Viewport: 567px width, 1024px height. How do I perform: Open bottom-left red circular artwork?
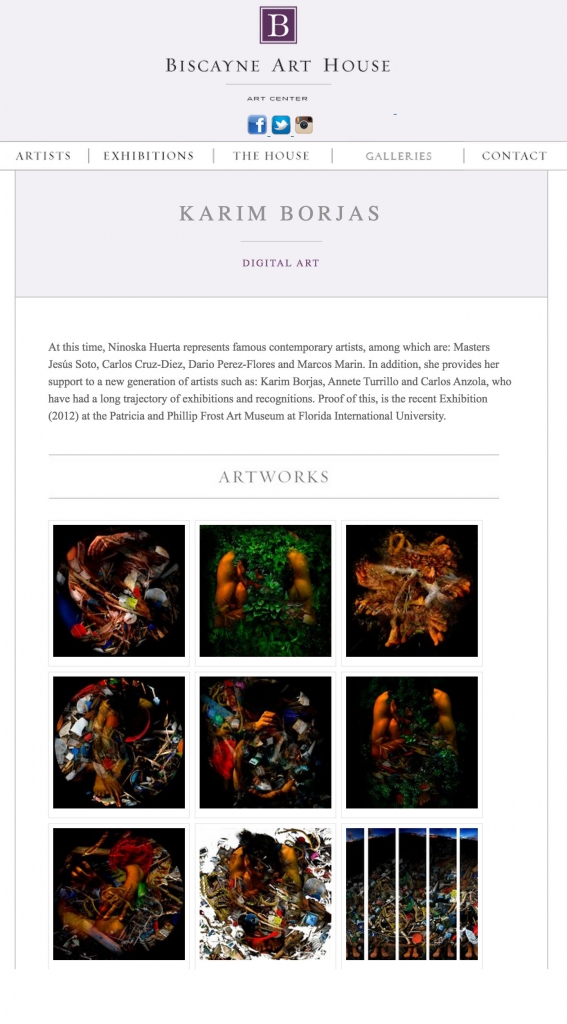tap(119, 893)
